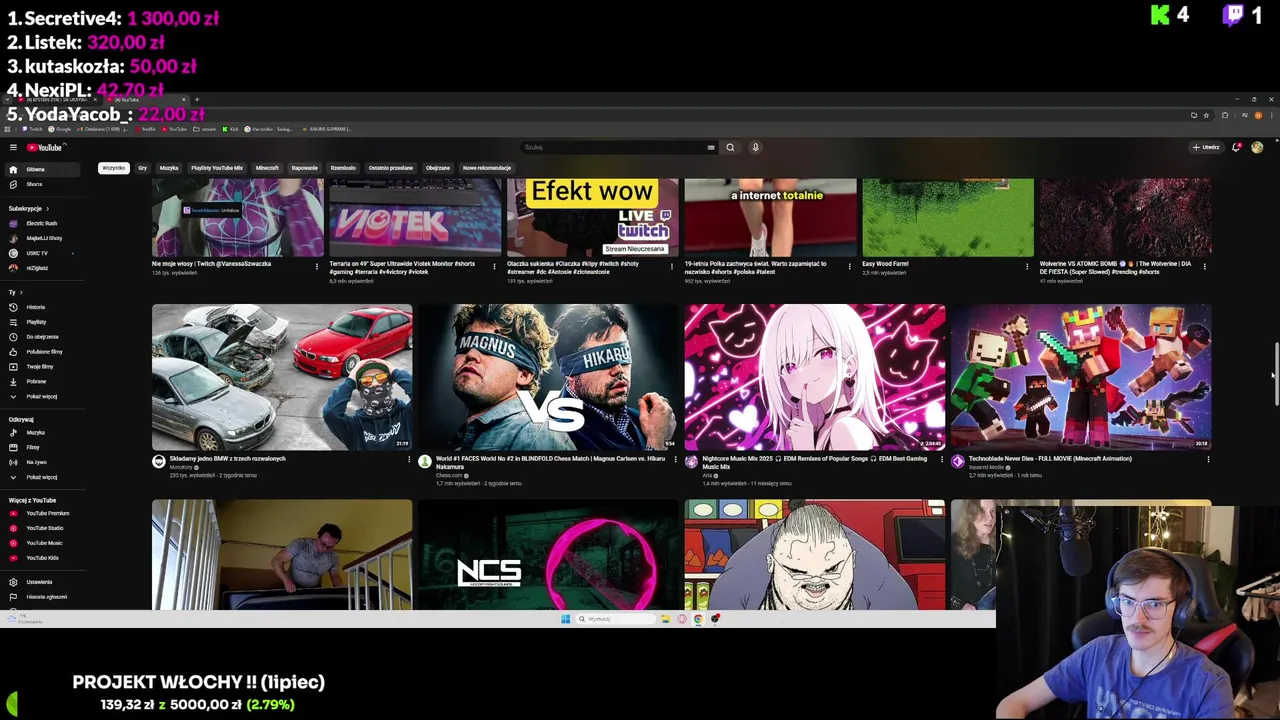Open Składamy jedno BMW video title
1280x720 pixels.
228,459
